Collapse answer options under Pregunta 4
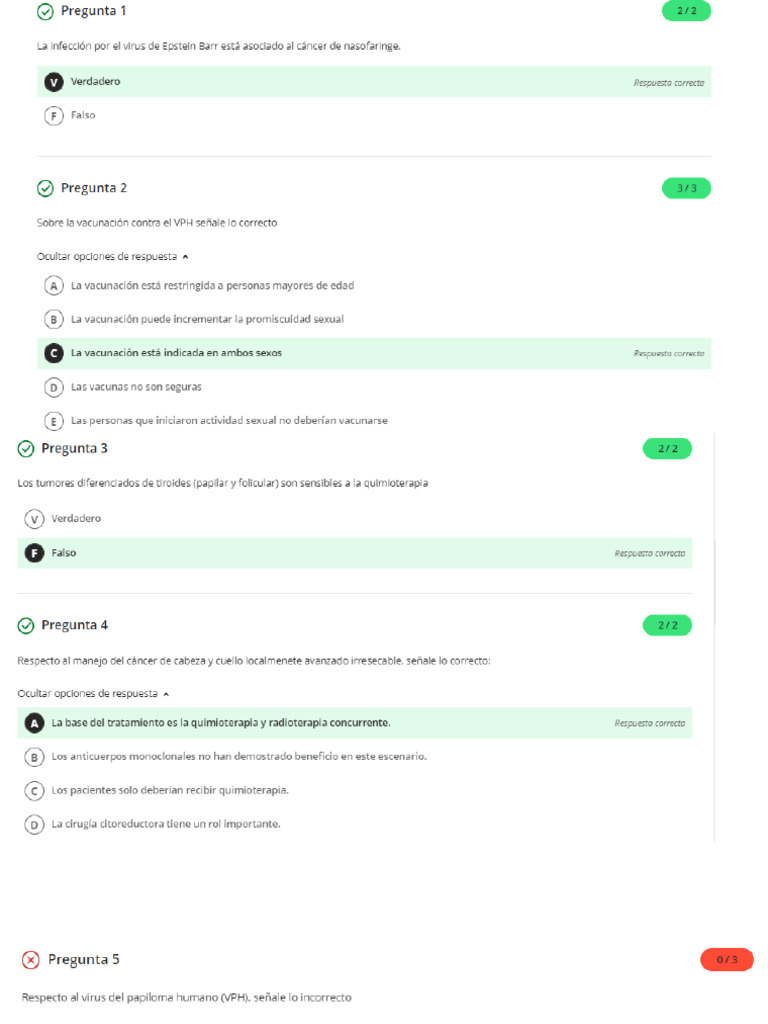768x1024 pixels. pyautogui.click(x=94, y=693)
